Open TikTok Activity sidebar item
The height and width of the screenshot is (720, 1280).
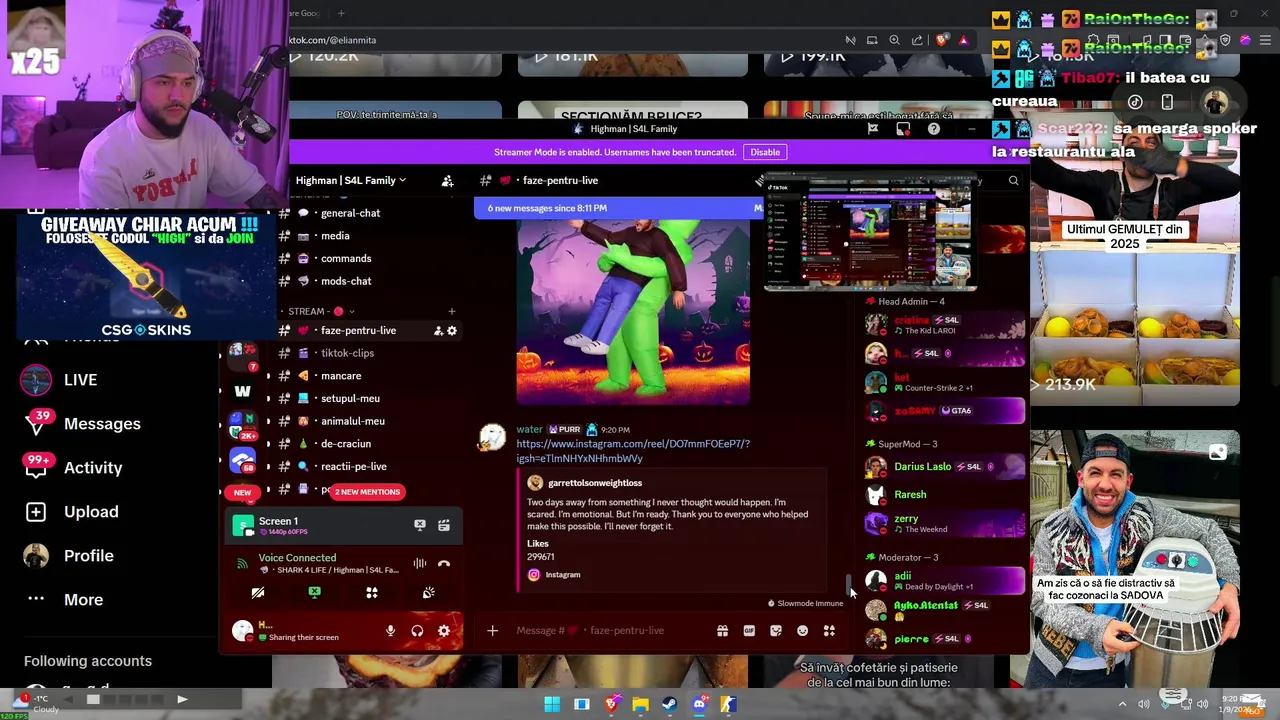[74, 468]
